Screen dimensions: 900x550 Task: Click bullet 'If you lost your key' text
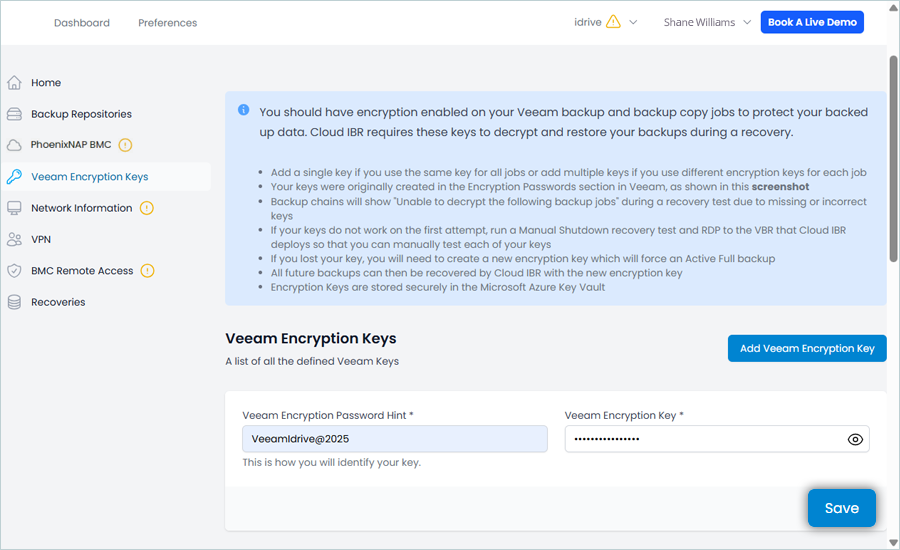(523, 259)
